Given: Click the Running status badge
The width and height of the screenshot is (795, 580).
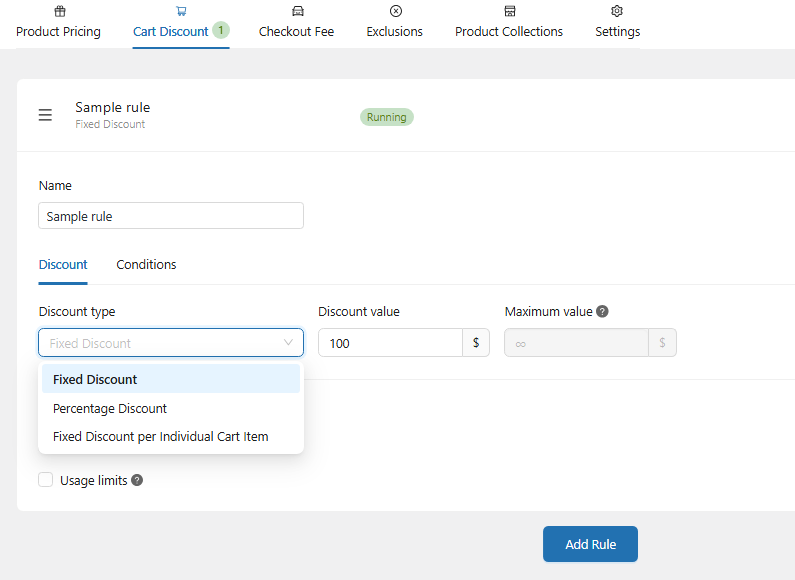Looking at the screenshot, I should [x=387, y=117].
